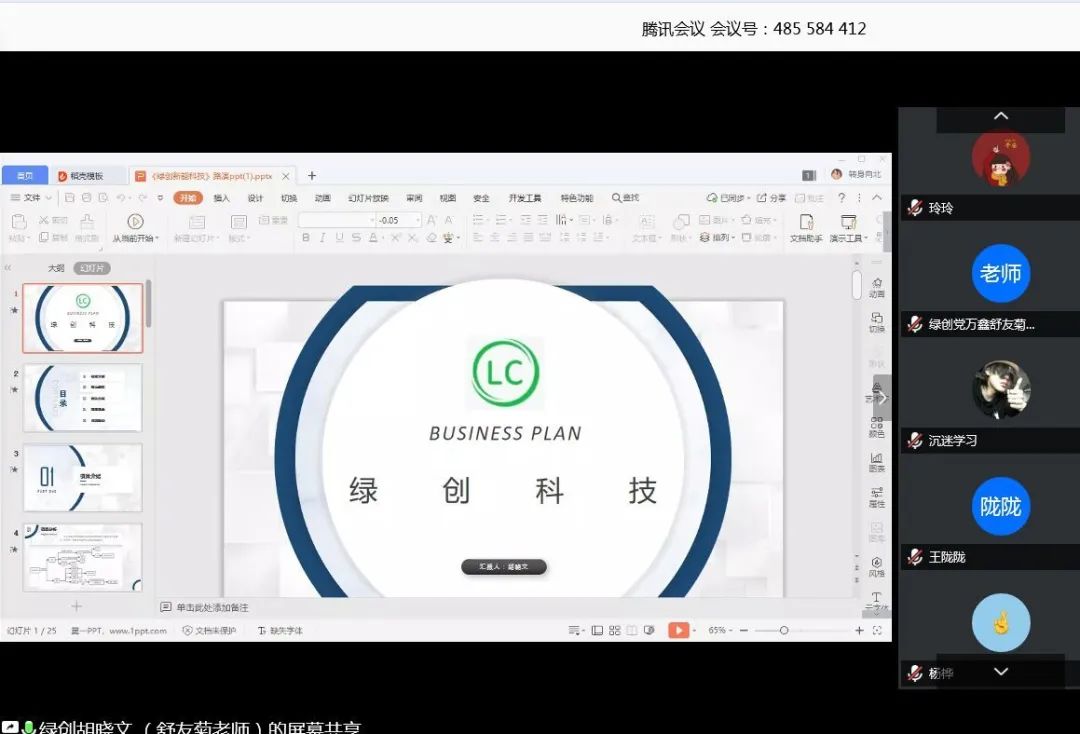Click the 老师 participant avatar
1080x734 pixels.
coord(1001,273)
